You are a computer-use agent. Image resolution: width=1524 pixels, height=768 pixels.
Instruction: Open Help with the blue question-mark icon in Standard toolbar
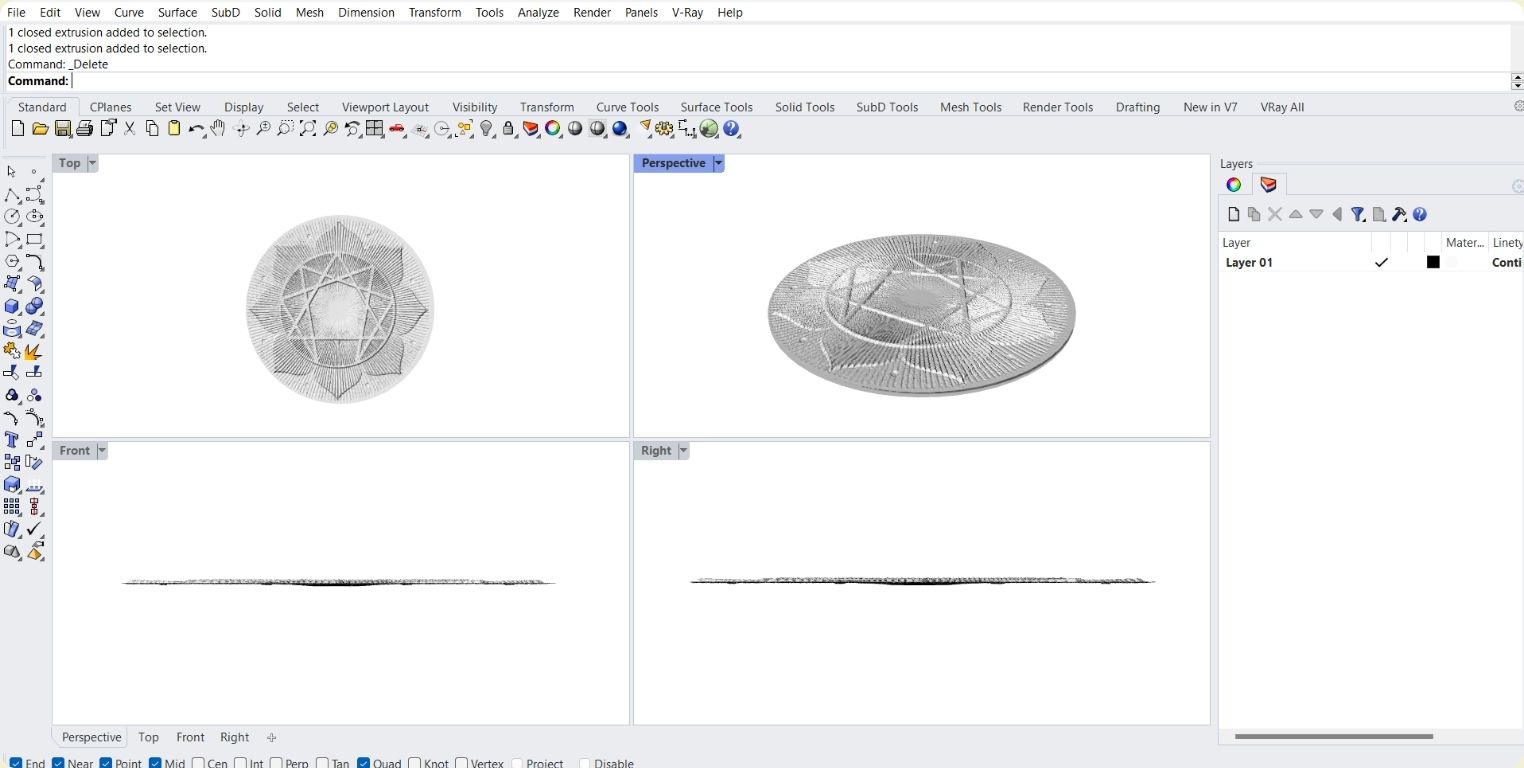[x=731, y=129]
